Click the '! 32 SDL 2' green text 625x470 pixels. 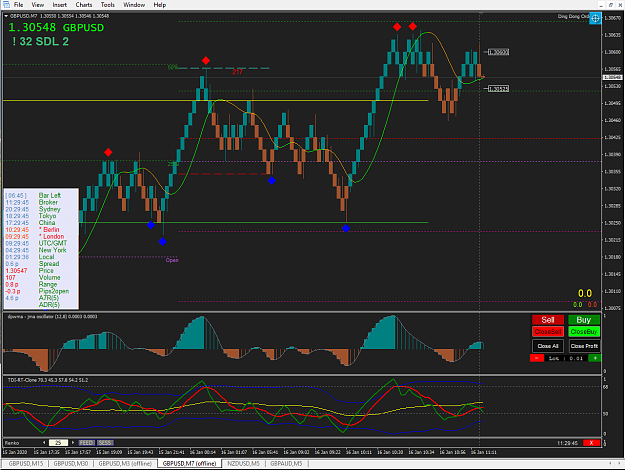[x=40, y=41]
